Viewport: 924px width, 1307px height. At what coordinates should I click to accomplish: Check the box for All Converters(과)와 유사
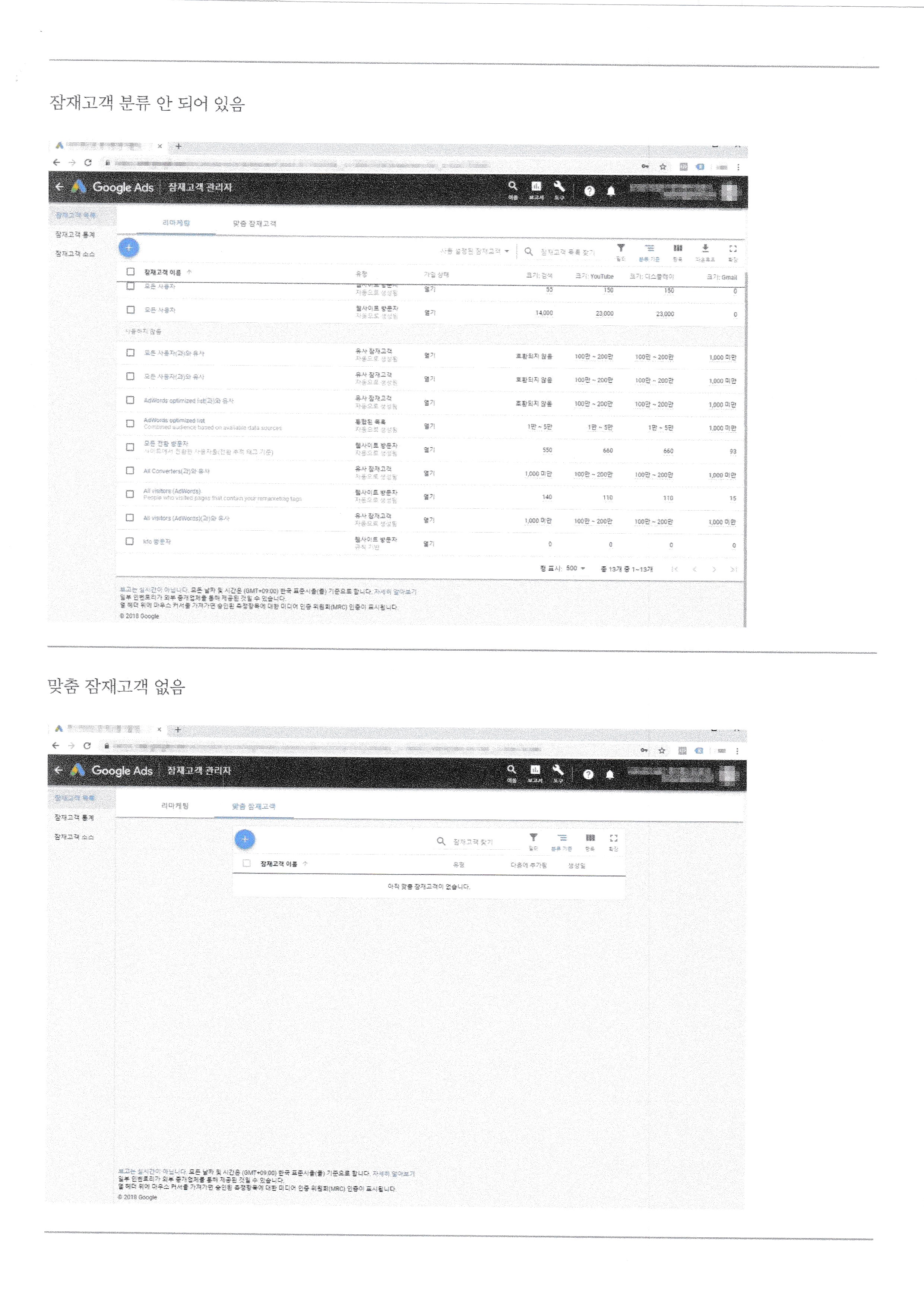pos(130,471)
